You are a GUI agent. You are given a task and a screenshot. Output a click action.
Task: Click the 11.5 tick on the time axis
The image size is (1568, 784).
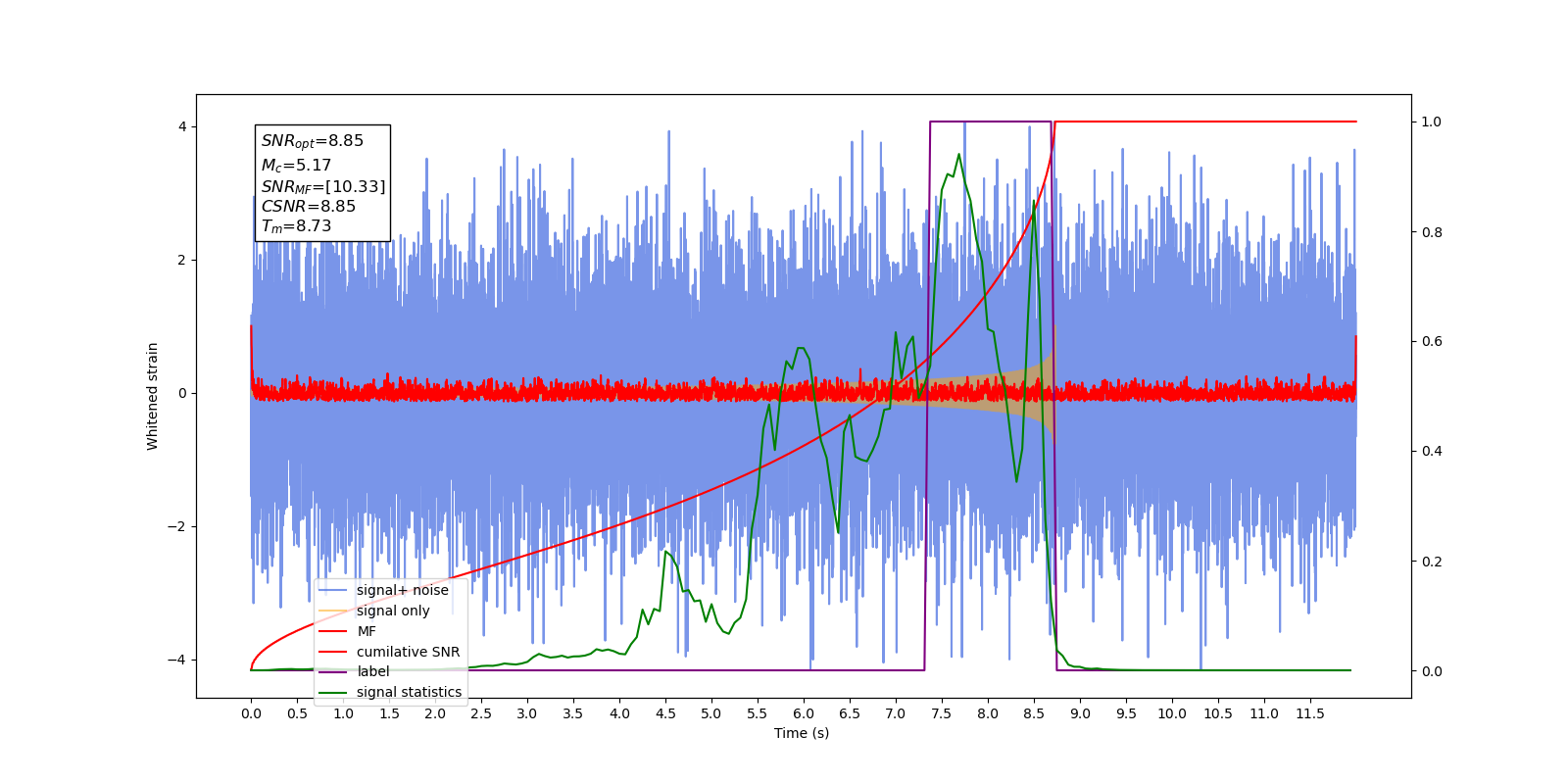[1310, 713]
